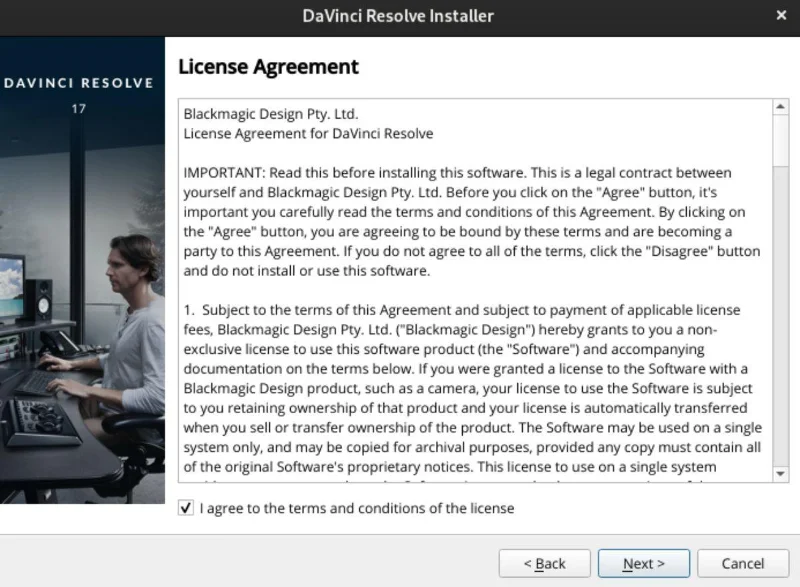This screenshot has height=587, width=800.
Task: Click the 'Blackmagic Design Pty. Ltd.' first line
Action: coord(271,114)
